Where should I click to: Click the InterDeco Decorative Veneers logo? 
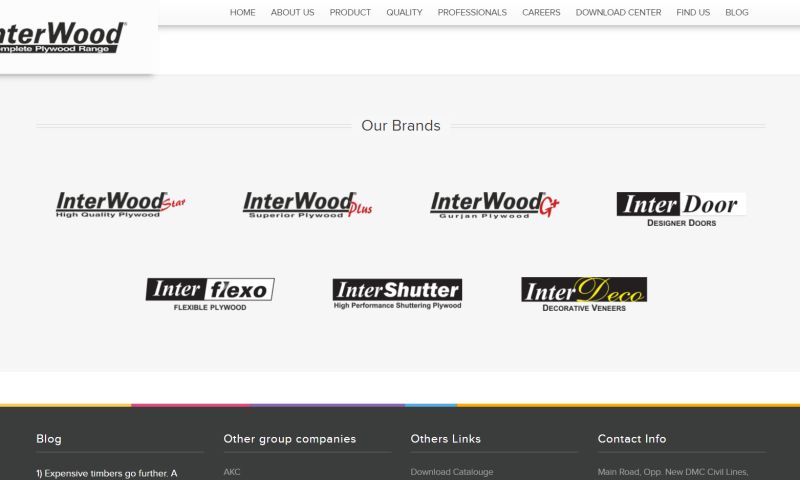[584, 294]
